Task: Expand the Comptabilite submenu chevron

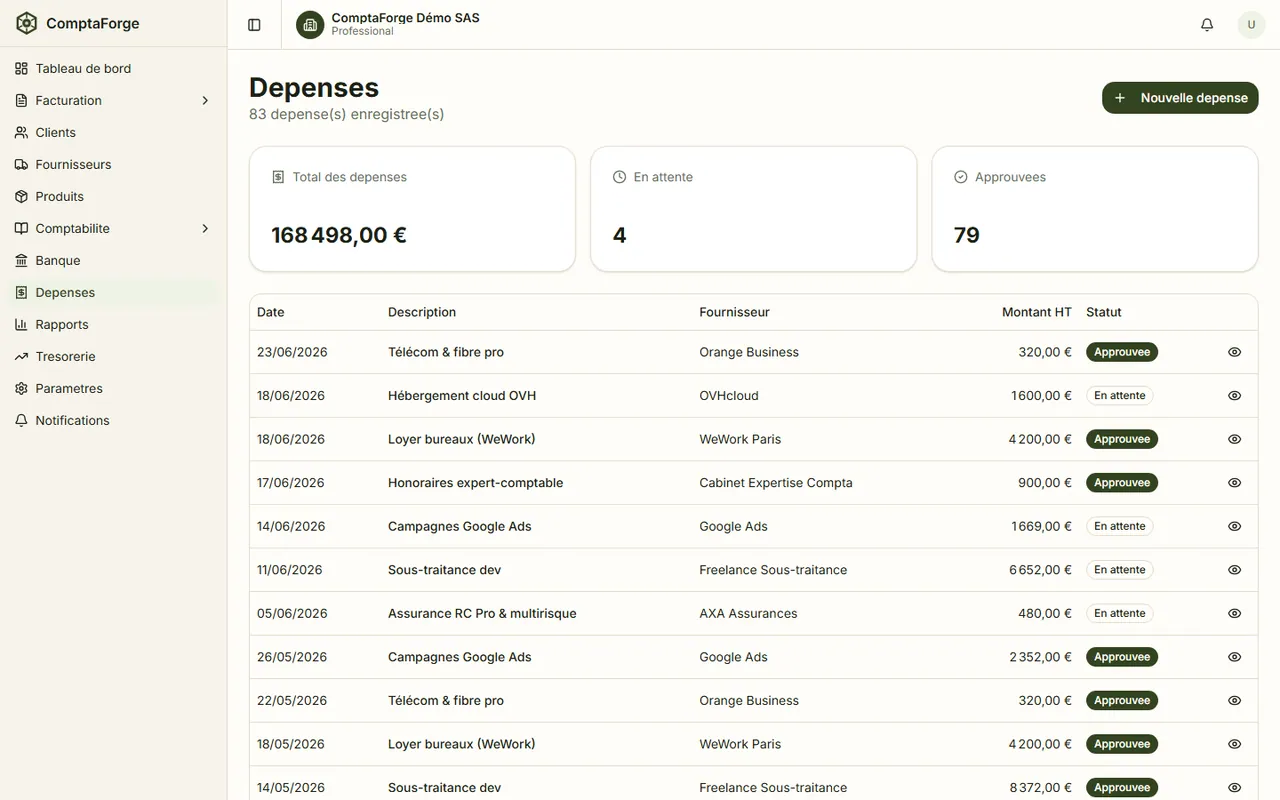Action: (205, 228)
